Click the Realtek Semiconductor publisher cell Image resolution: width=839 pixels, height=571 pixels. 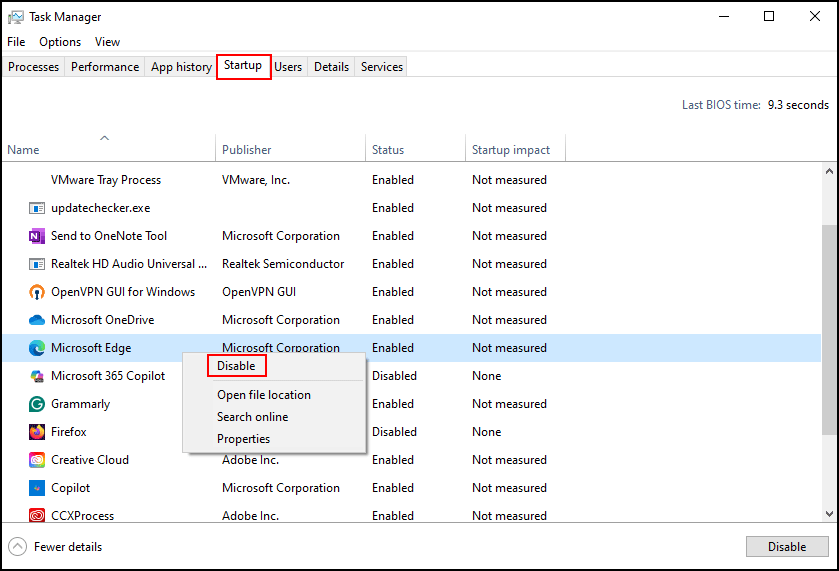tap(283, 264)
